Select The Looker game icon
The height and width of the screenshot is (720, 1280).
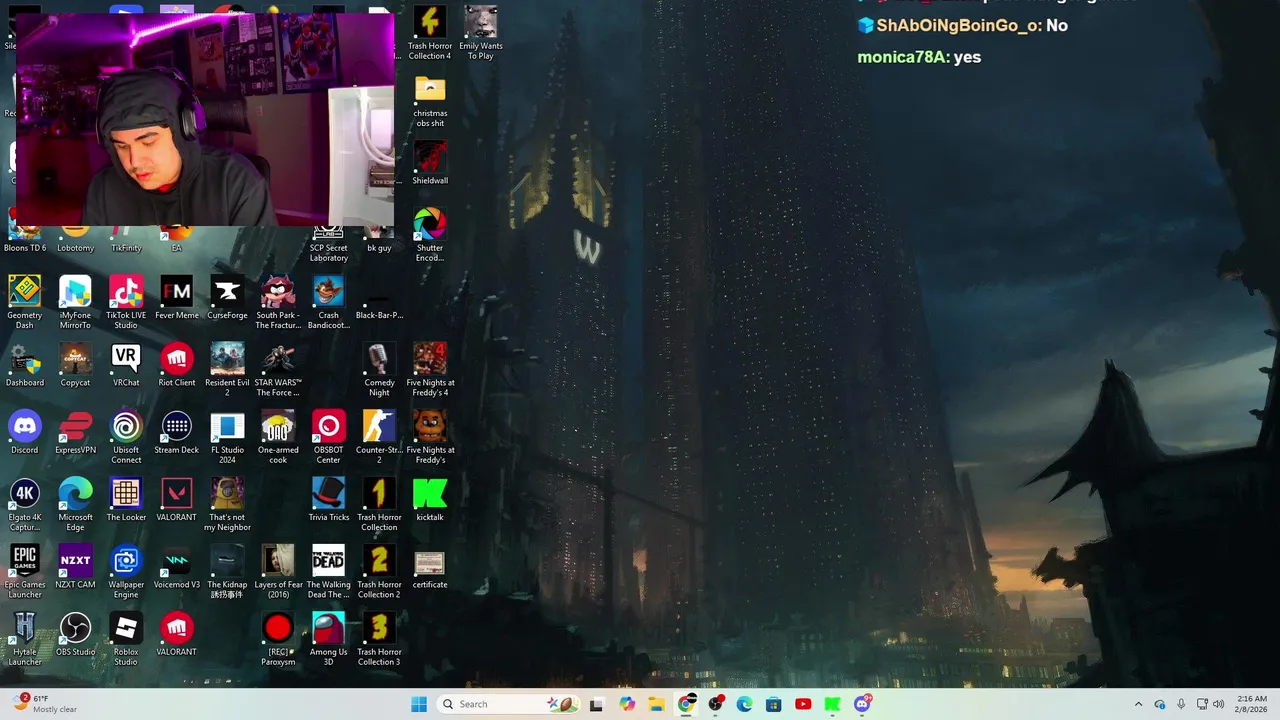(126, 499)
